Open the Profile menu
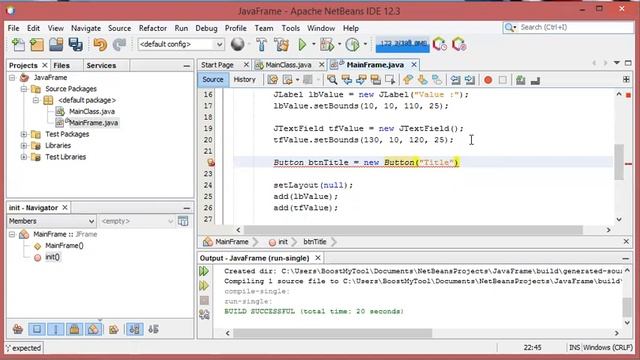Viewport: 640px width, 360px height. point(236,28)
